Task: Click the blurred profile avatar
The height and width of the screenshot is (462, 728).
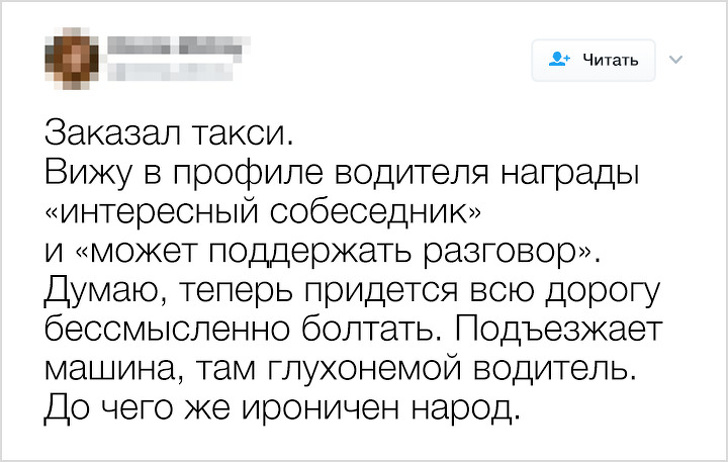Action: click(72, 57)
